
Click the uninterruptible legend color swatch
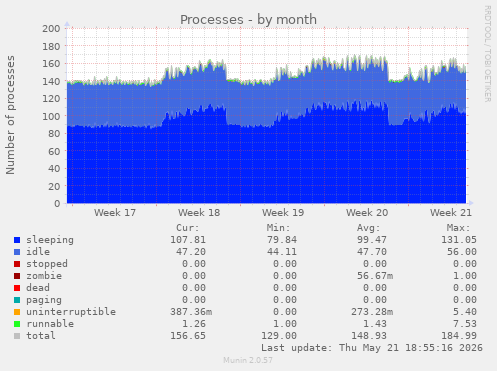[x=17, y=312]
